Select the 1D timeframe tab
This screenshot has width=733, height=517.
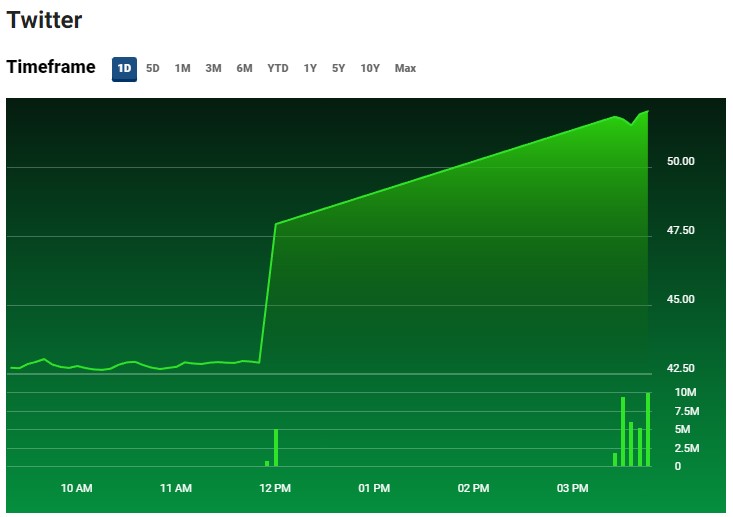124,69
